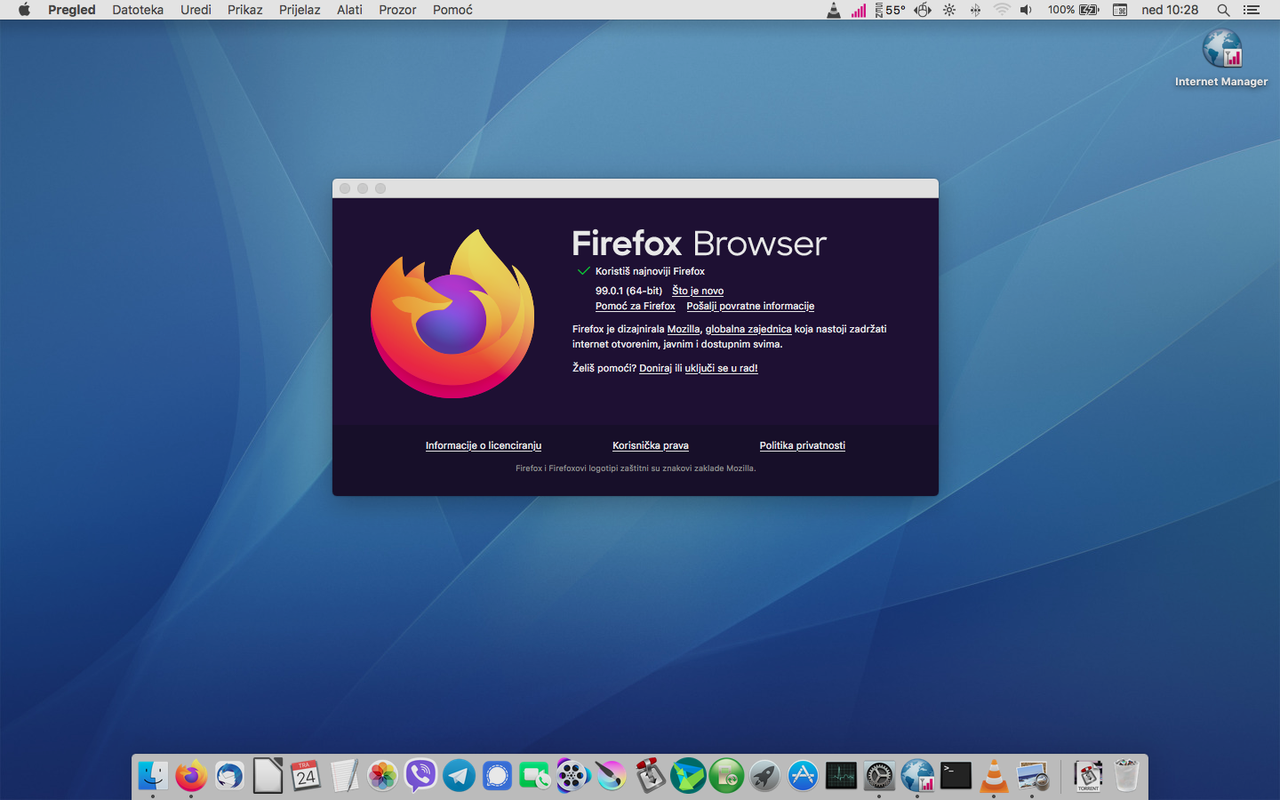Click the pink signal bars status icon
The width and height of the screenshot is (1280, 800).
pyautogui.click(x=859, y=10)
